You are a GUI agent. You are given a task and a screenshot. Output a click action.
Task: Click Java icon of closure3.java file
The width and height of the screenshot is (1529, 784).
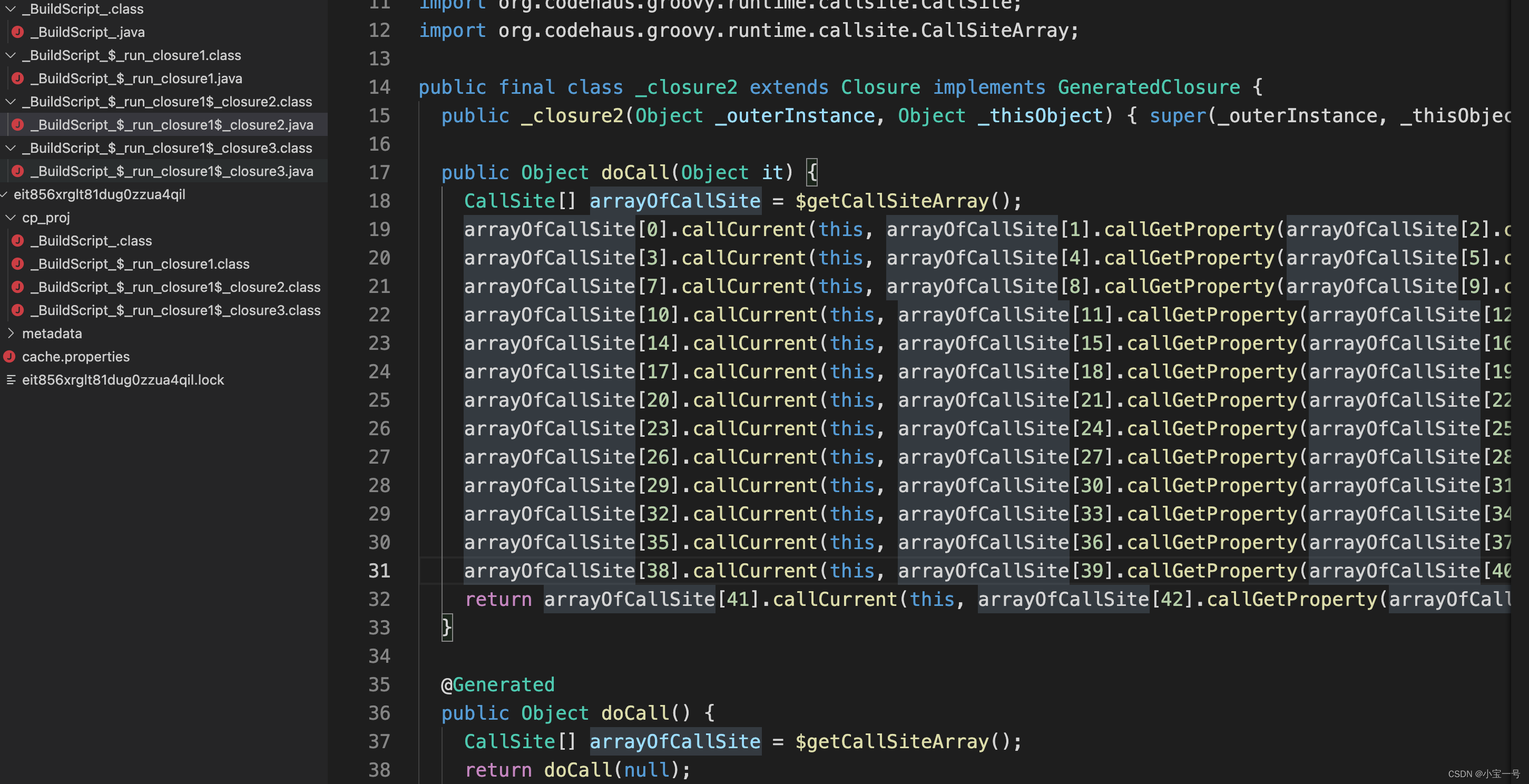[x=18, y=171]
